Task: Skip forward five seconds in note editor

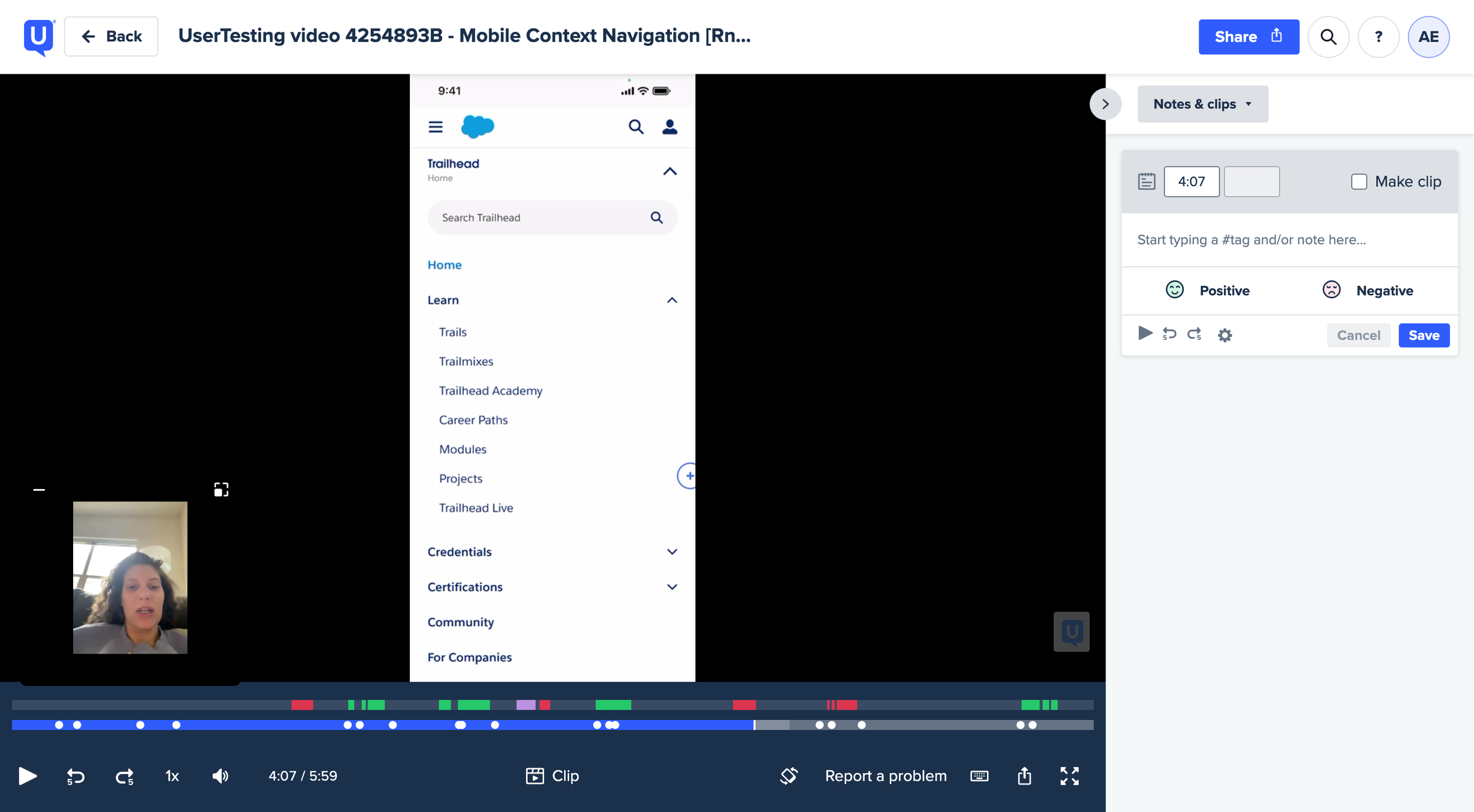Action: (x=1195, y=335)
